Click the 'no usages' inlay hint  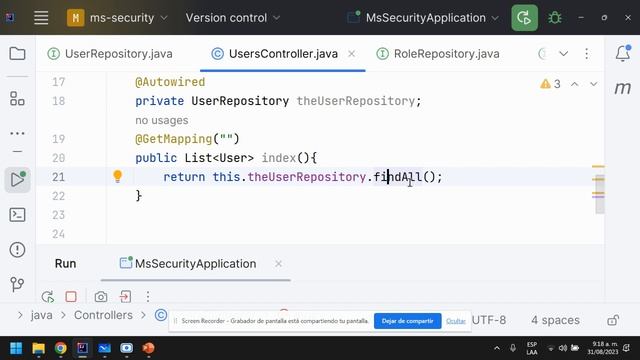tap(162, 120)
